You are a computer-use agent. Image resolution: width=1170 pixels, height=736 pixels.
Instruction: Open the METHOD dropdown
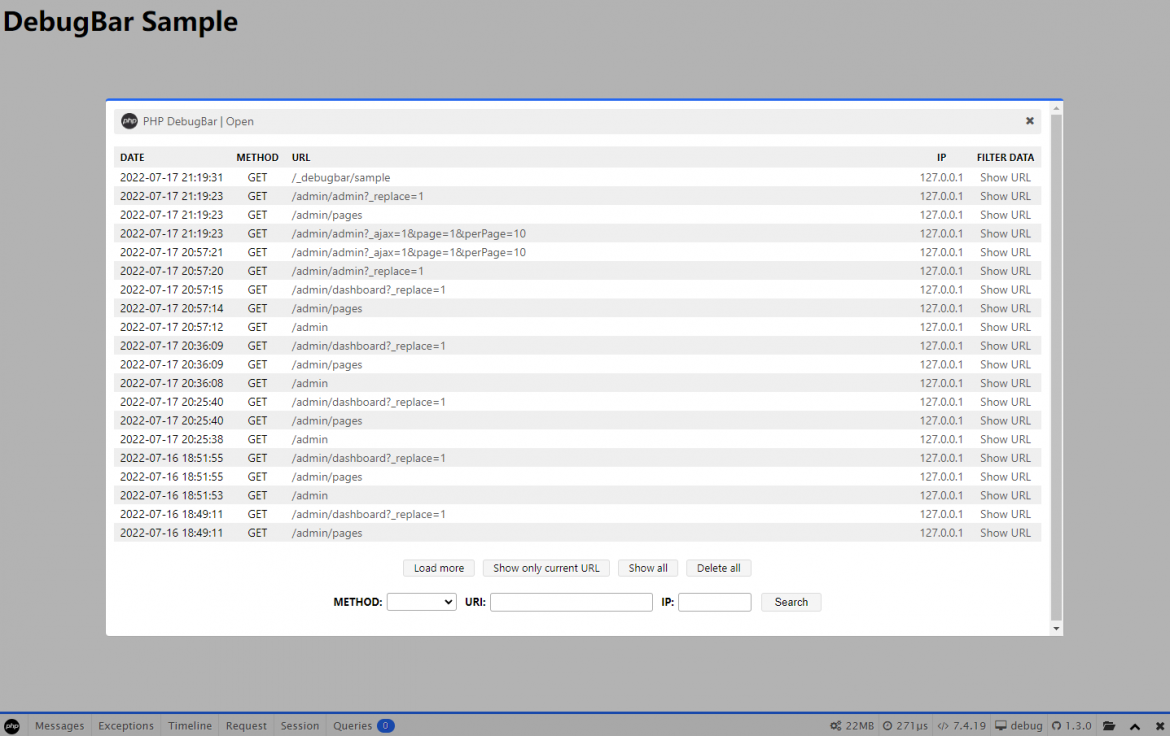click(422, 602)
